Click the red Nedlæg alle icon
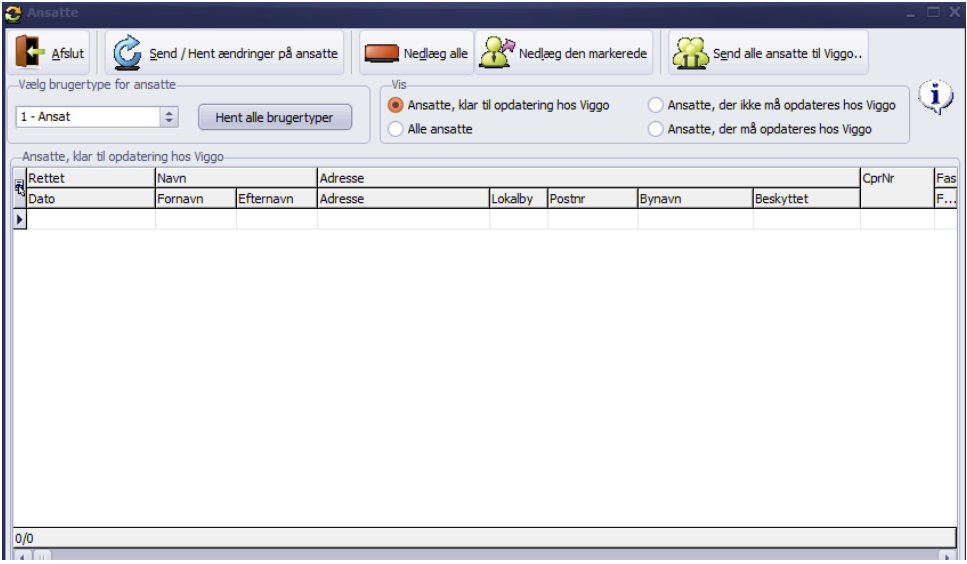 pyautogui.click(x=381, y=54)
